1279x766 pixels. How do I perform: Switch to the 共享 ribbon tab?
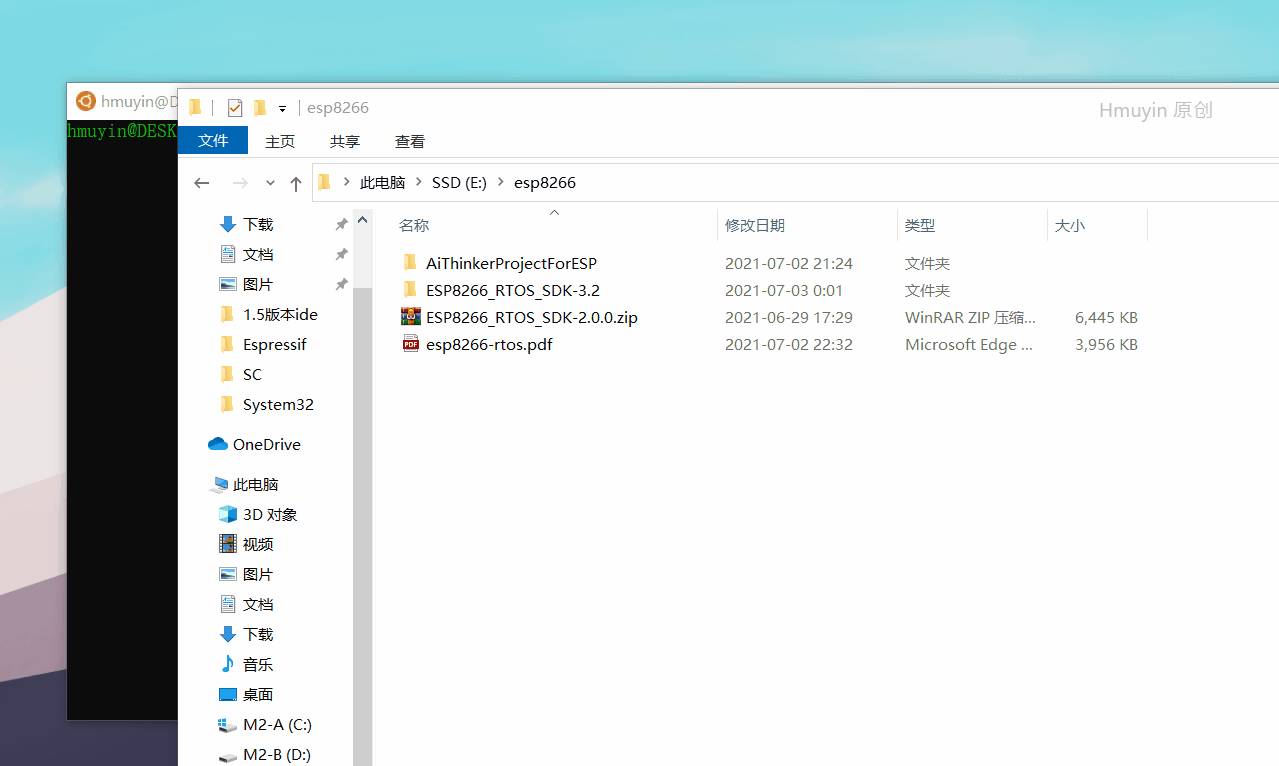[x=344, y=141]
